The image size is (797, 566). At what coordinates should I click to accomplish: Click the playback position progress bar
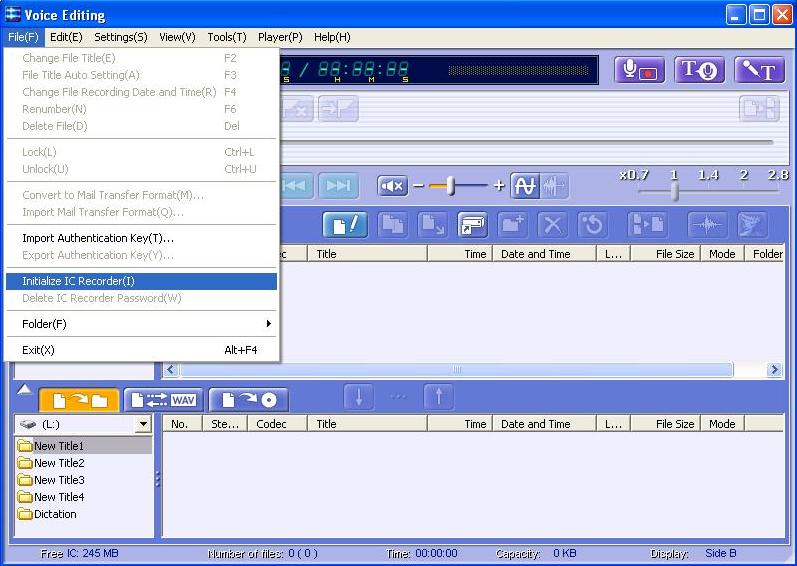pos(527,143)
